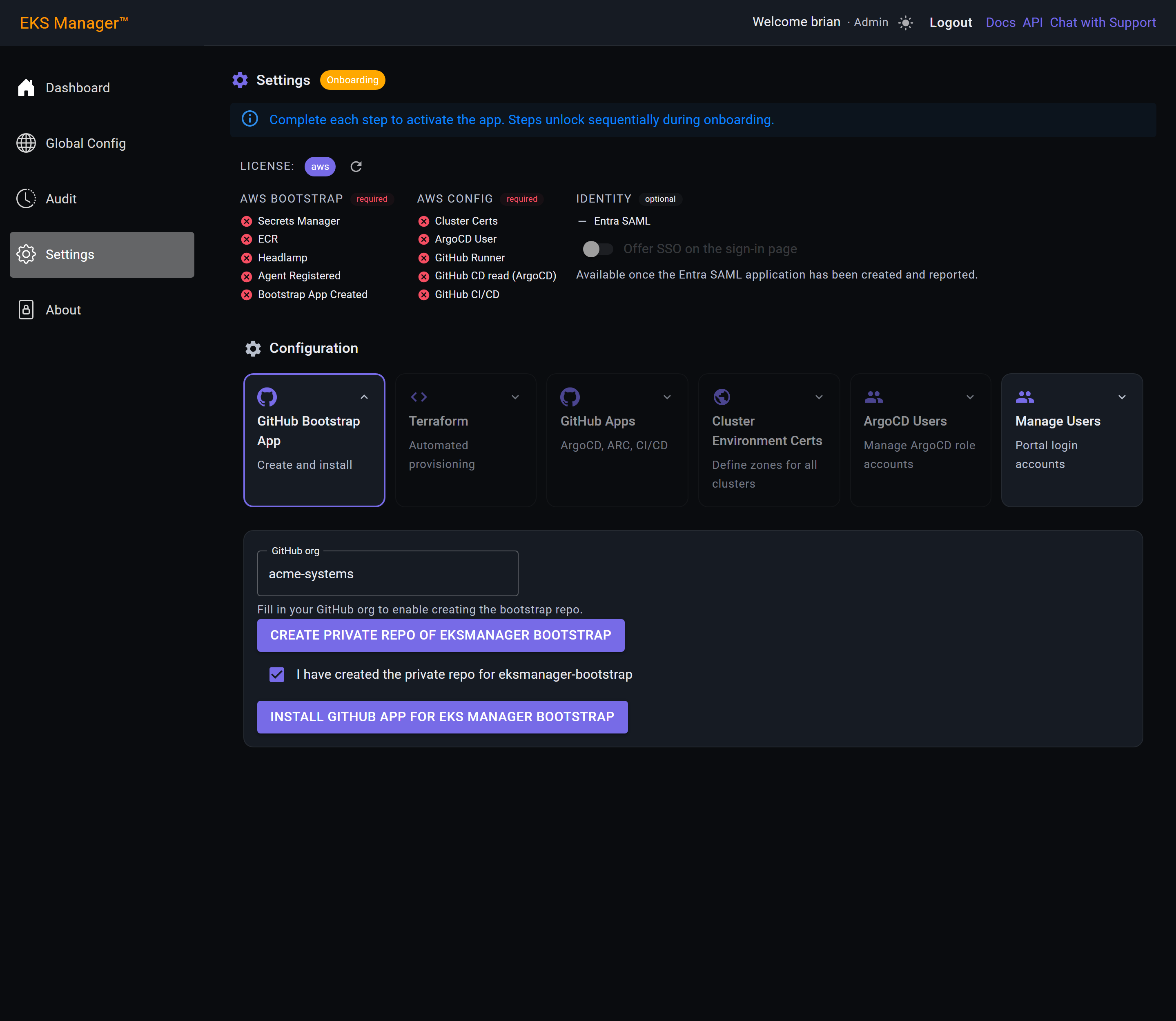Toggle Offer SSO on the sign-in page

pos(598,249)
